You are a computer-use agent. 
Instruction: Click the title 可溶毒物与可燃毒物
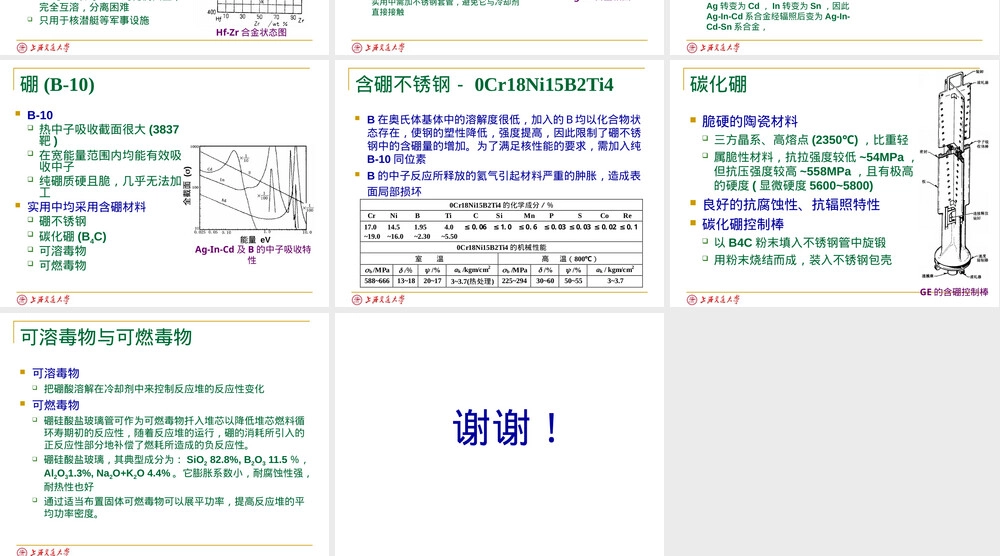[x=106, y=337]
